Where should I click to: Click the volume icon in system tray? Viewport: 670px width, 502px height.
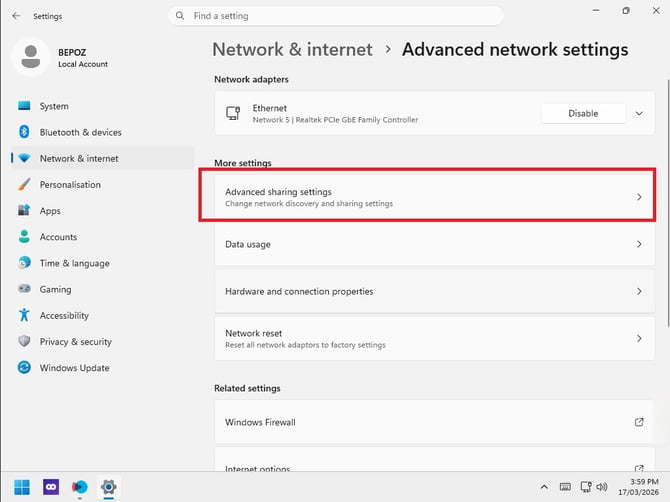tap(602, 487)
